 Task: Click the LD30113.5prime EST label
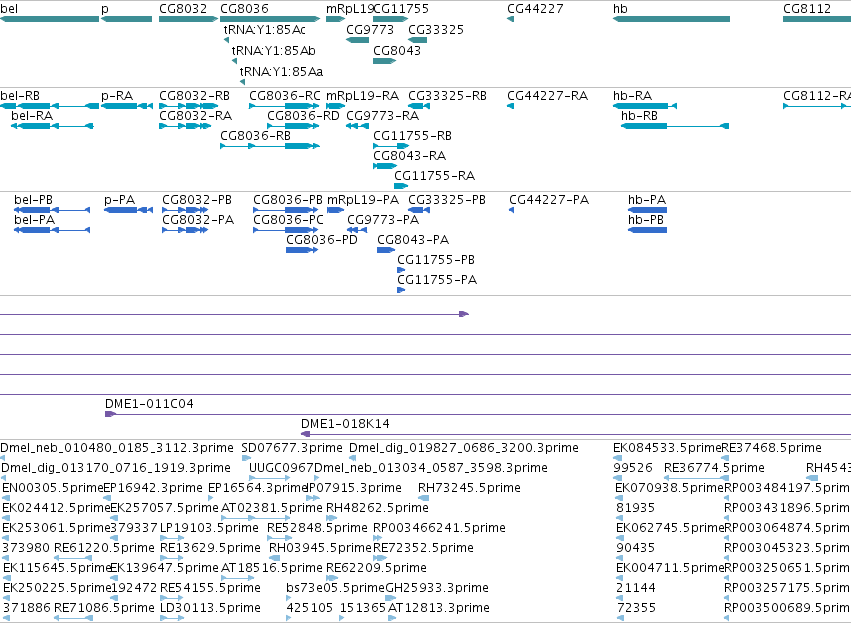click(x=210, y=608)
